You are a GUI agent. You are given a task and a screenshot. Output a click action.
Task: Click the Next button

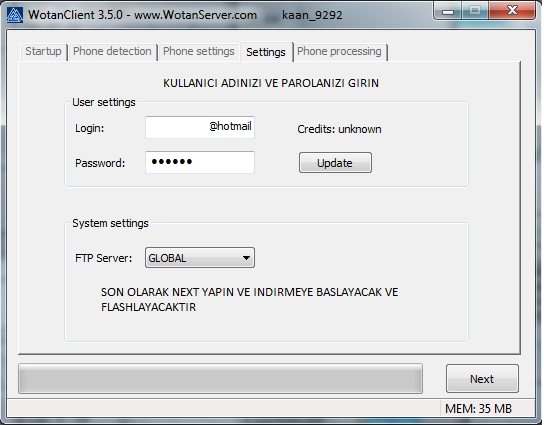482,379
